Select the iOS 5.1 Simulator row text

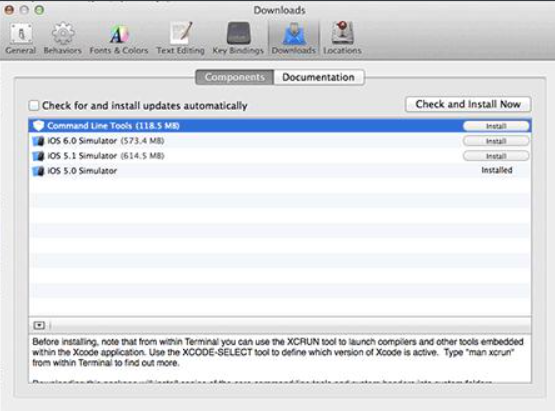[x=106, y=156]
